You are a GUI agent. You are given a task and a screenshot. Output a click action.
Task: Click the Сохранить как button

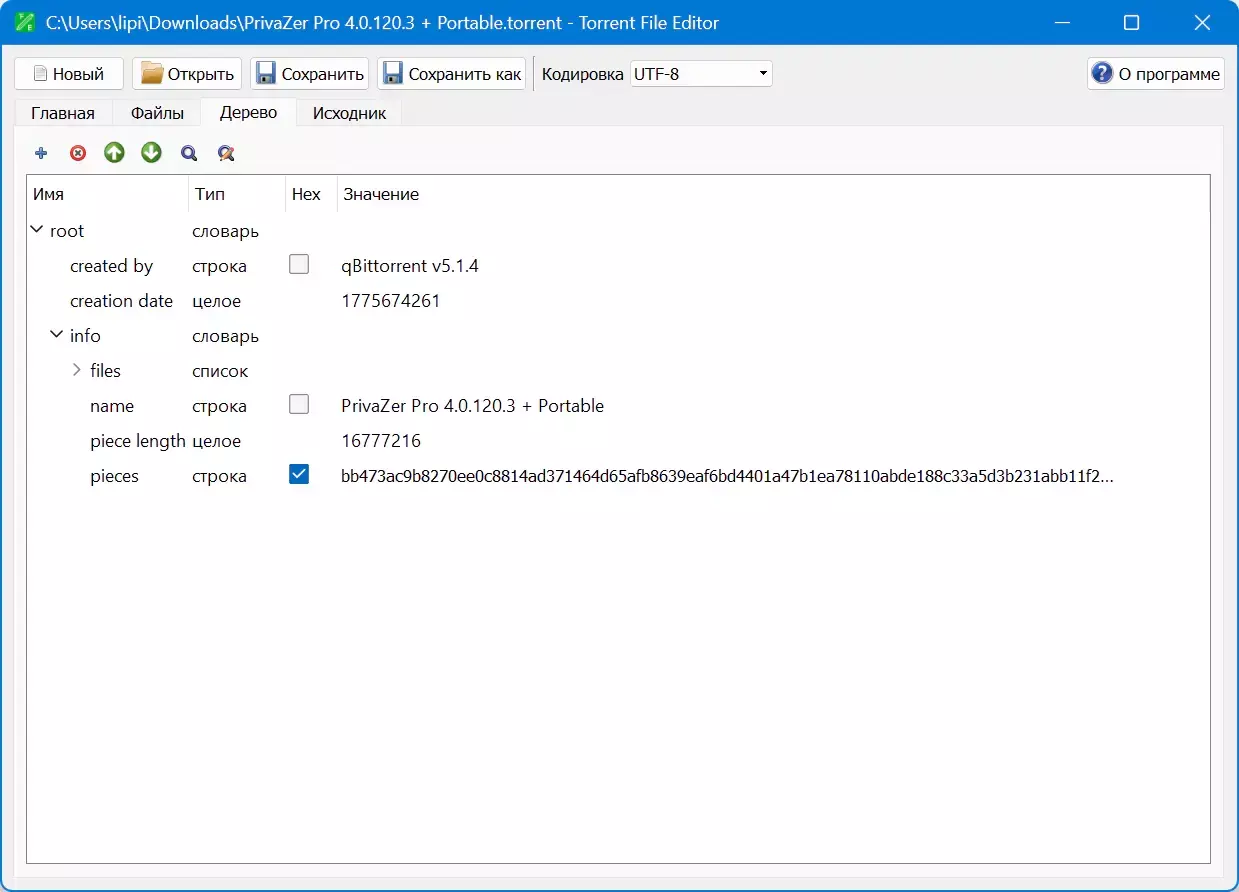point(452,74)
